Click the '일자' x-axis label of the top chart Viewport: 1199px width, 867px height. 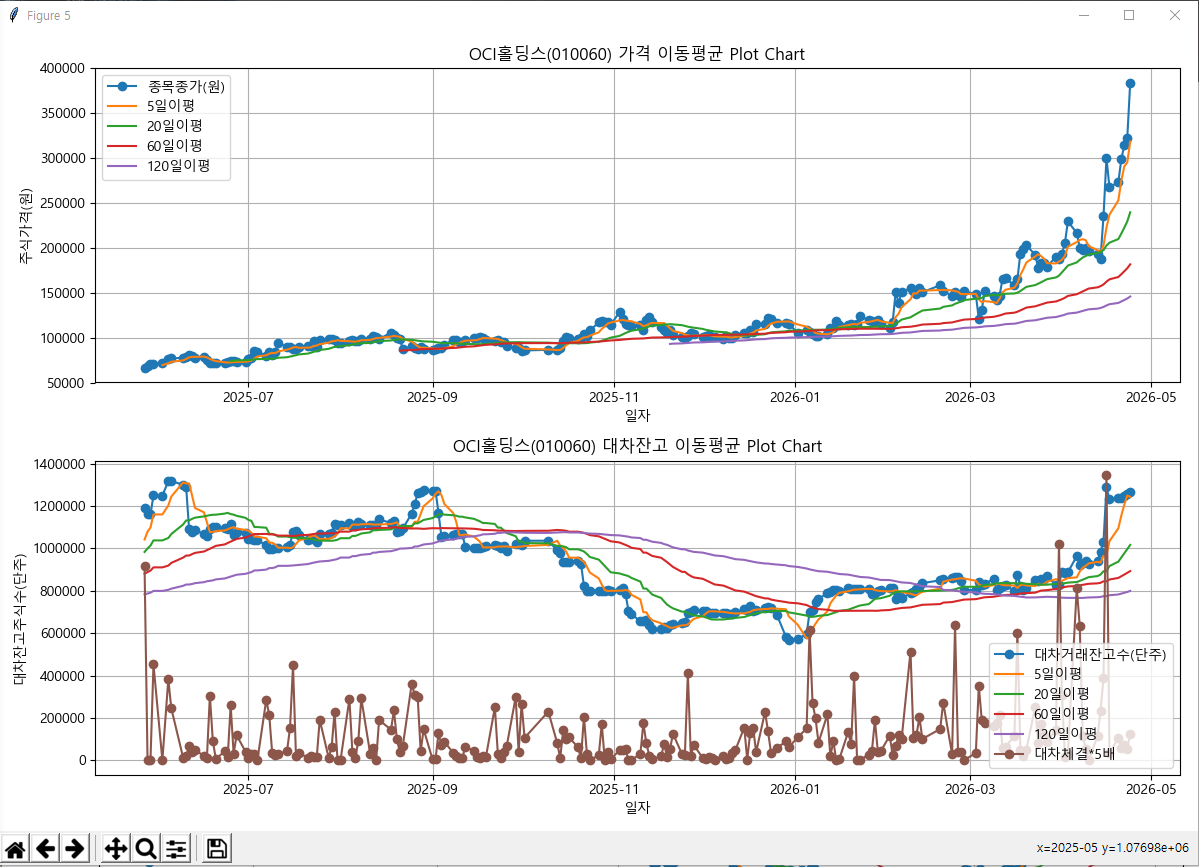[637, 416]
